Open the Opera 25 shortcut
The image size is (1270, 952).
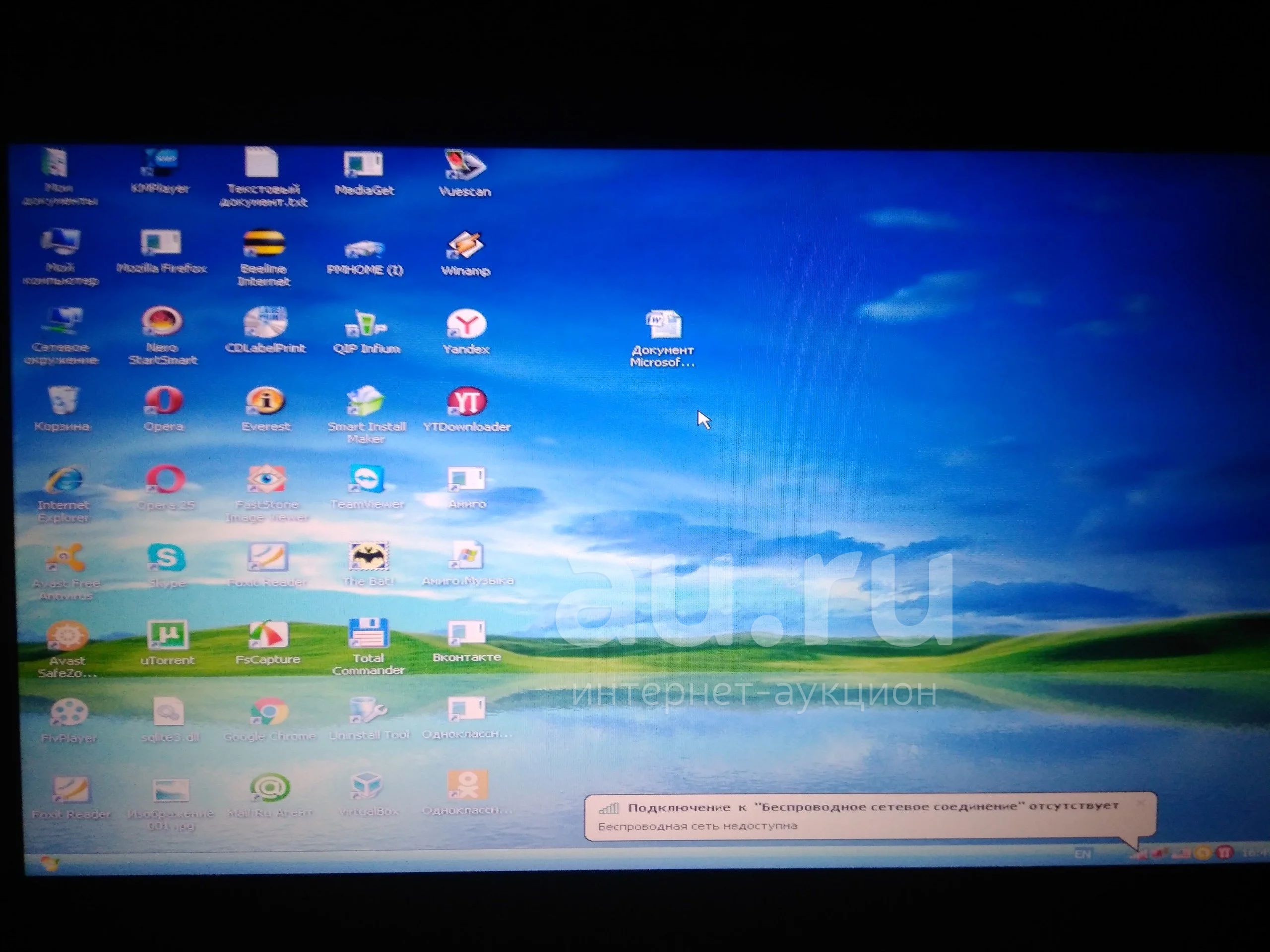pos(165,488)
